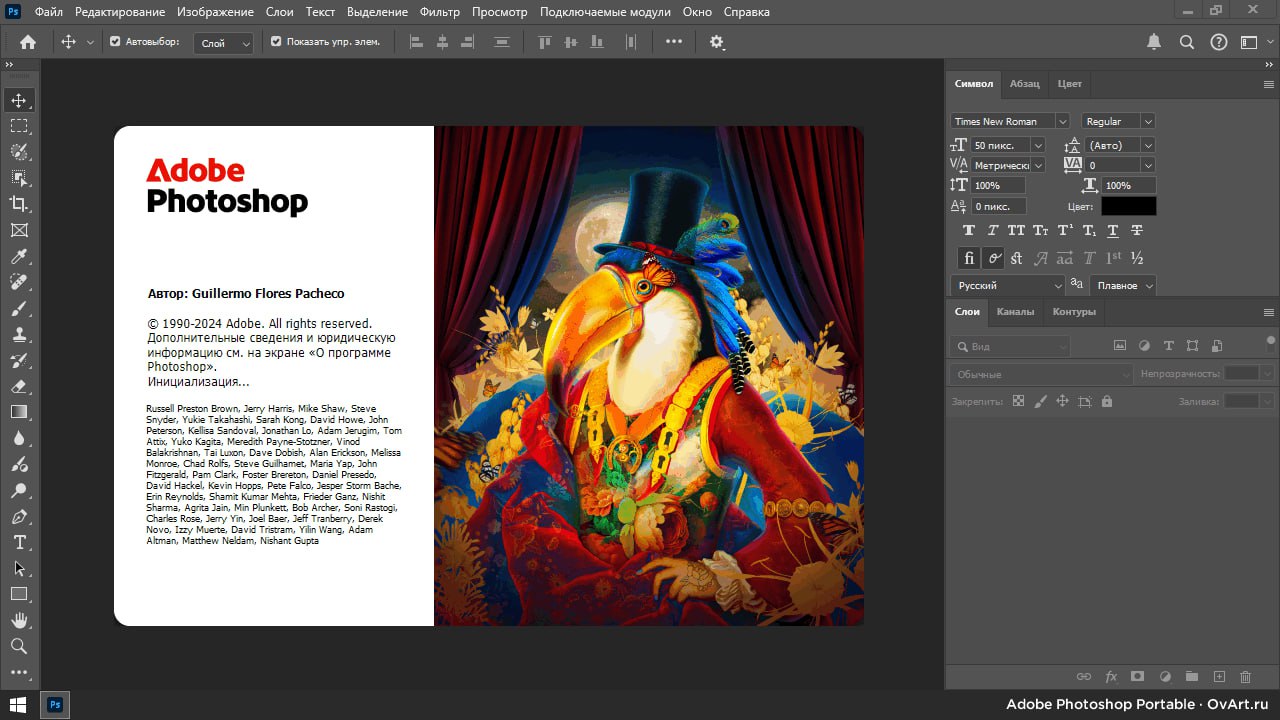Viewport: 1280px width, 720px height.
Task: Open the gear settings in options bar
Action: 717,42
